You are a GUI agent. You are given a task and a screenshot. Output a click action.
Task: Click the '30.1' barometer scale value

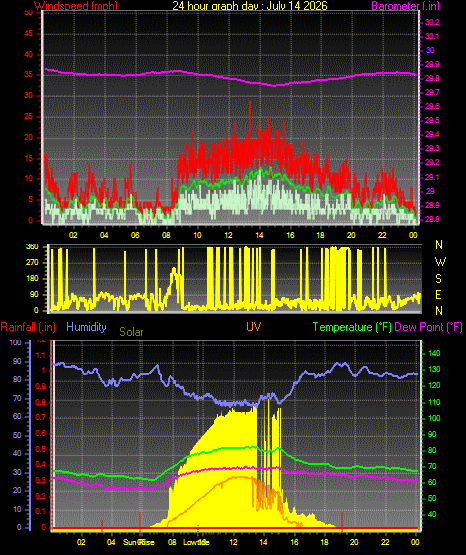(432, 36)
